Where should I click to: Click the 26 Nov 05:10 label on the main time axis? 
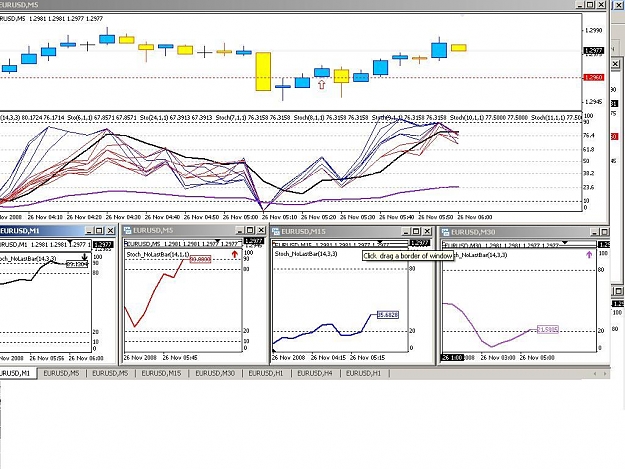279,217
